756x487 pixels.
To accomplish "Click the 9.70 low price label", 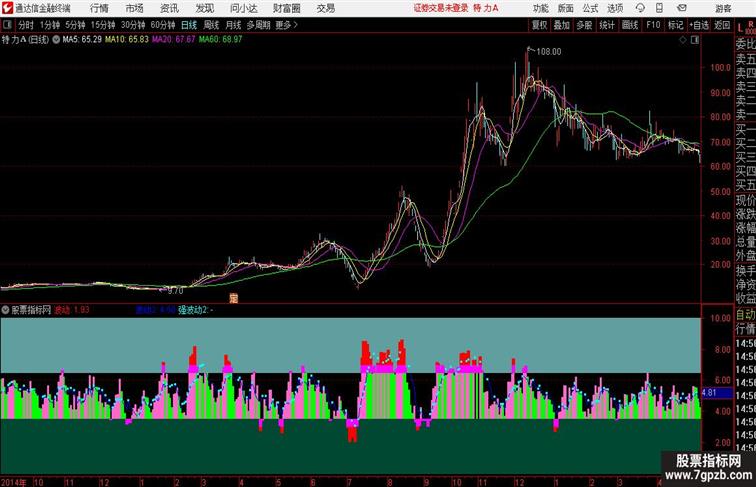I will pyautogui.click(x=176, y=291).
